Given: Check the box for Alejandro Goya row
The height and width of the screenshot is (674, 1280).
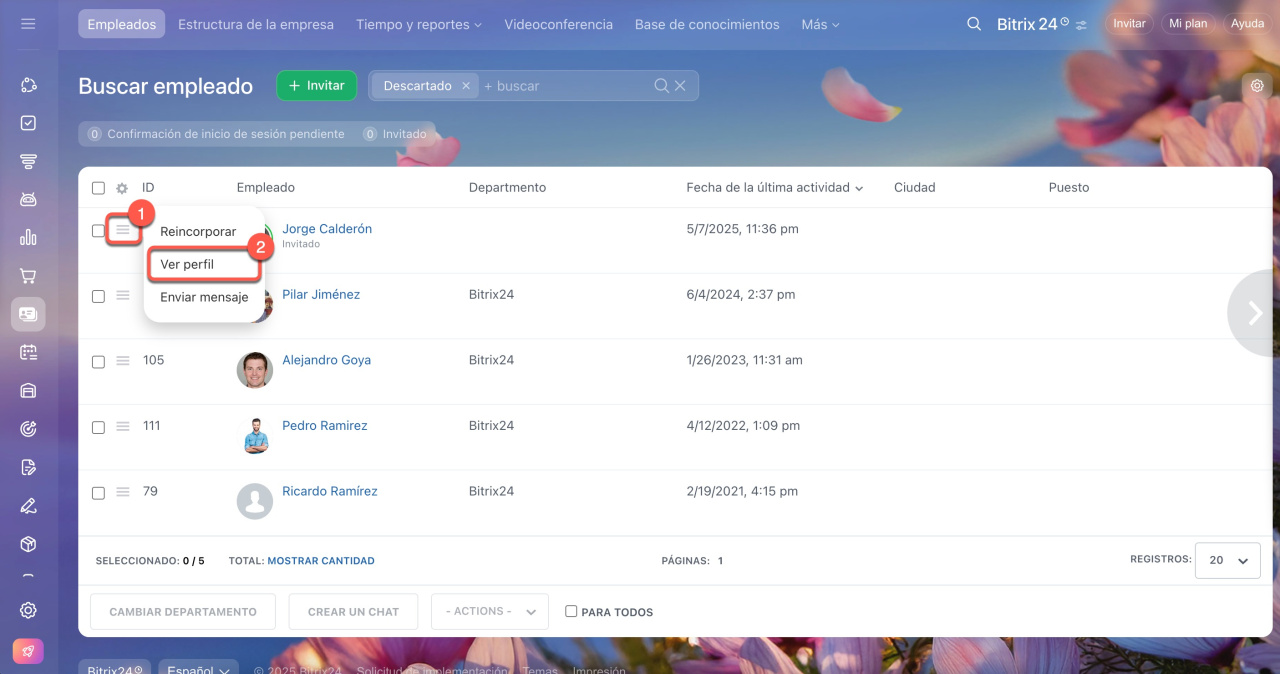Looking at the screenshot, I should pyautogui.click(x=98, y=362).
